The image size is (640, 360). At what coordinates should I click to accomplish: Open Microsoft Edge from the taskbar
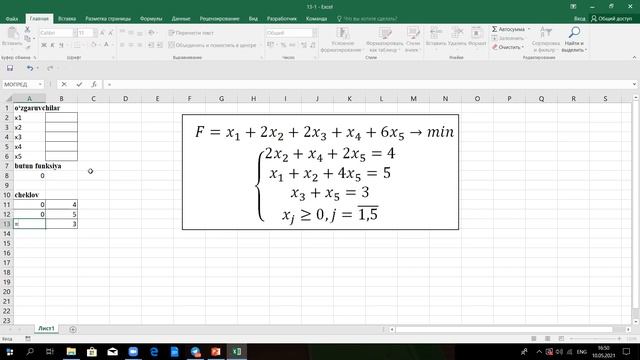pos(154,351)
